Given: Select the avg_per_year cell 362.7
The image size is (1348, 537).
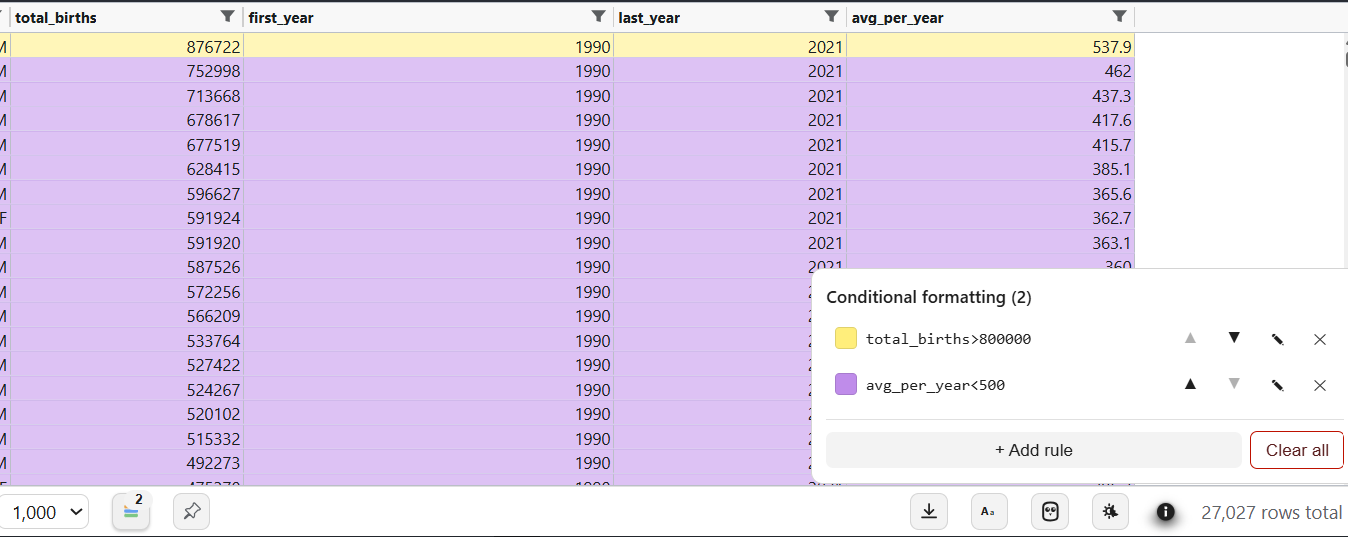Looking at the screenshot, I should 990,218.
